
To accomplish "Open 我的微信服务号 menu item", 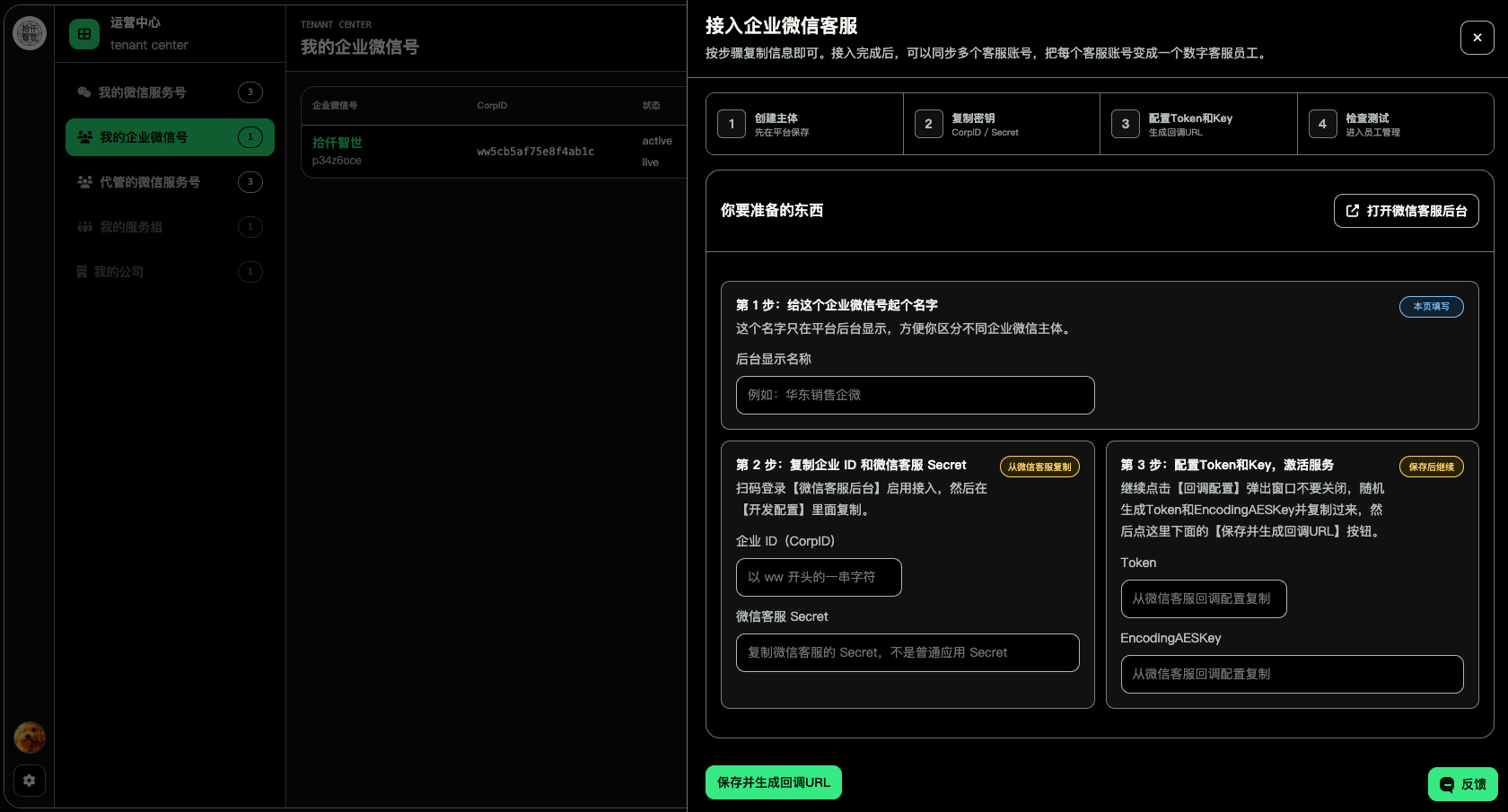I will point(170,92).
